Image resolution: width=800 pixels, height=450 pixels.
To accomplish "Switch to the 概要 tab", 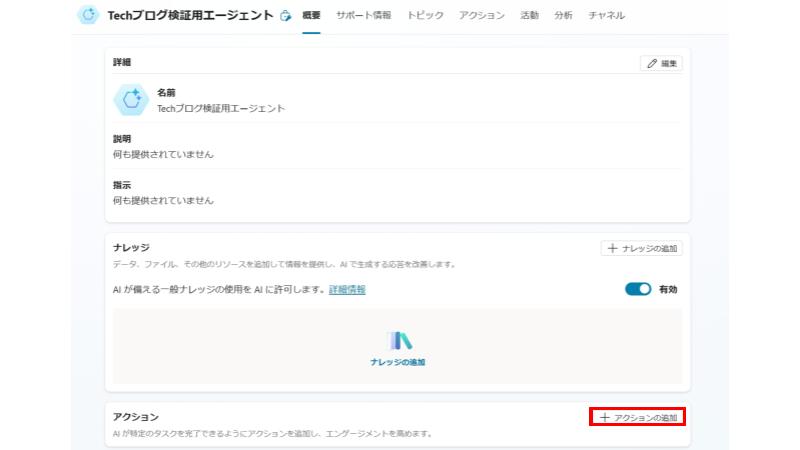I will (x=311, y=16).
